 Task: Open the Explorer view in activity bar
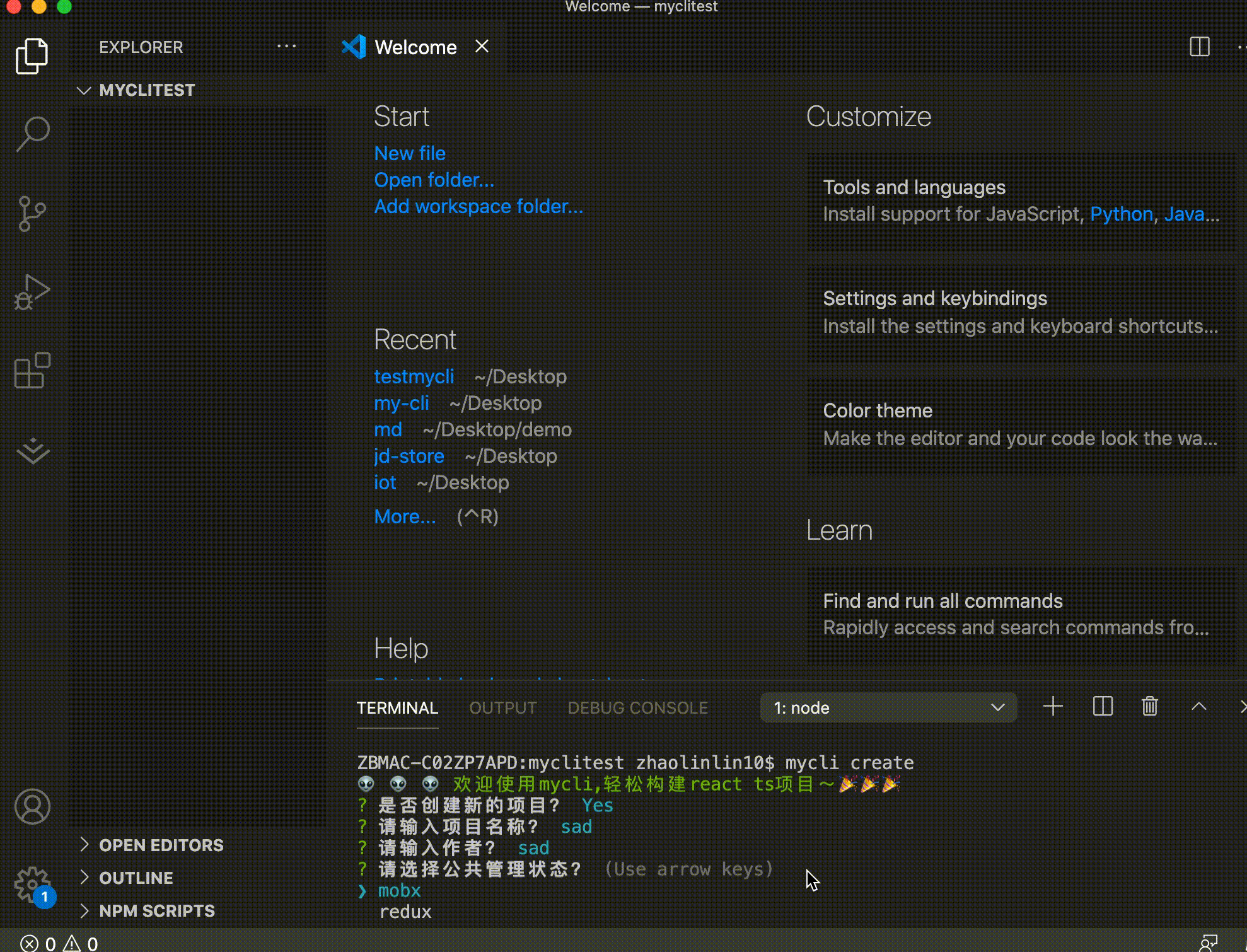(x=32, y=55)
